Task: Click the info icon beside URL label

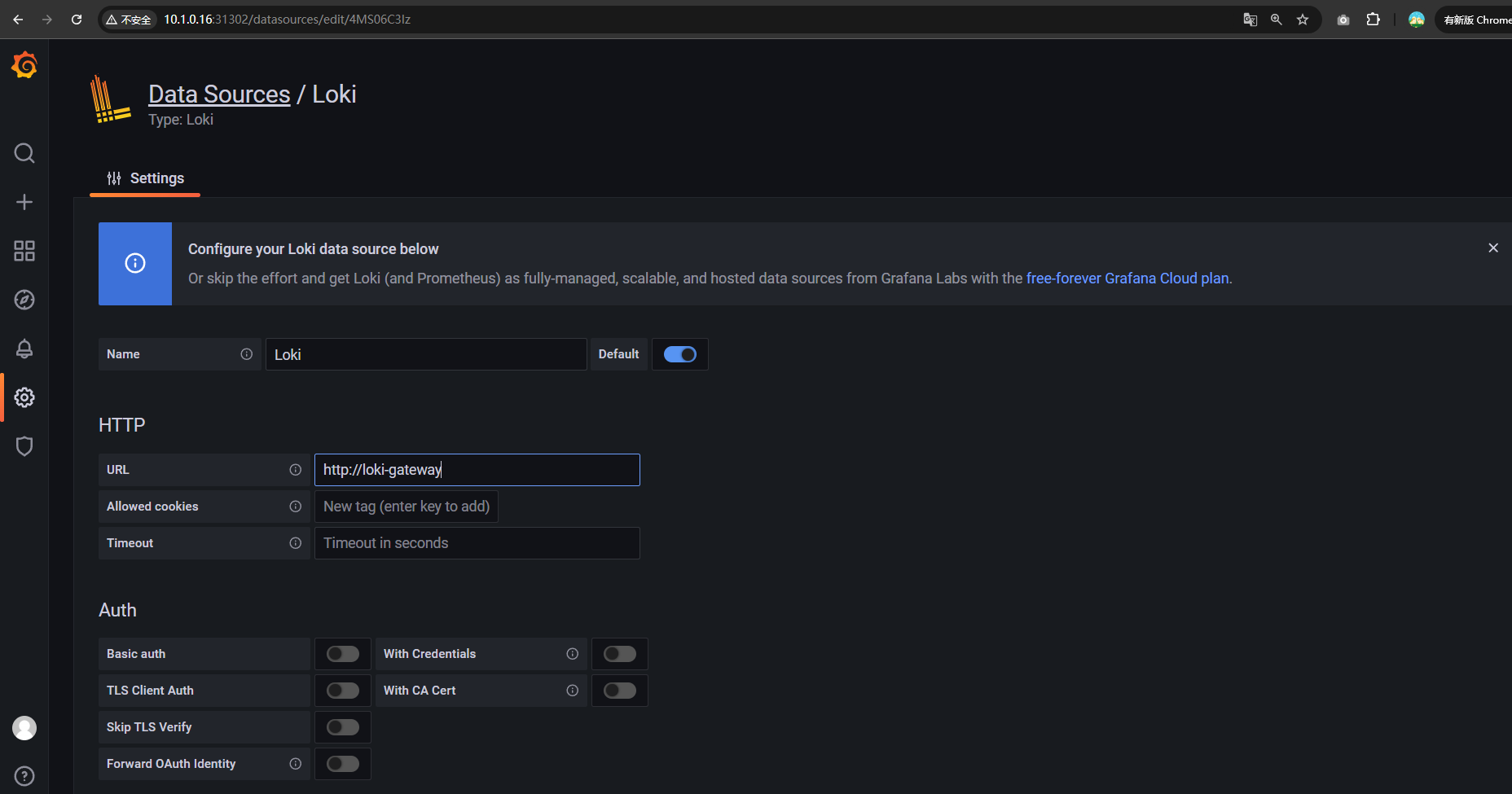Action: 295,470
